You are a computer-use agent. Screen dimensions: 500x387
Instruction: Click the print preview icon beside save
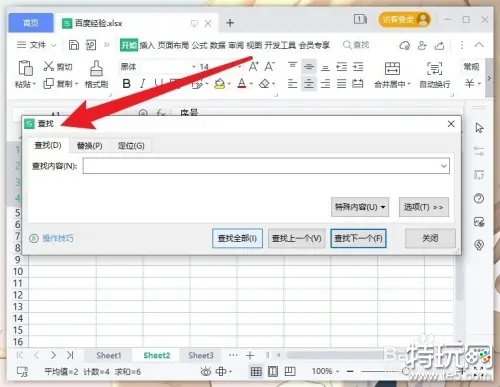click(x=91, y=45)
